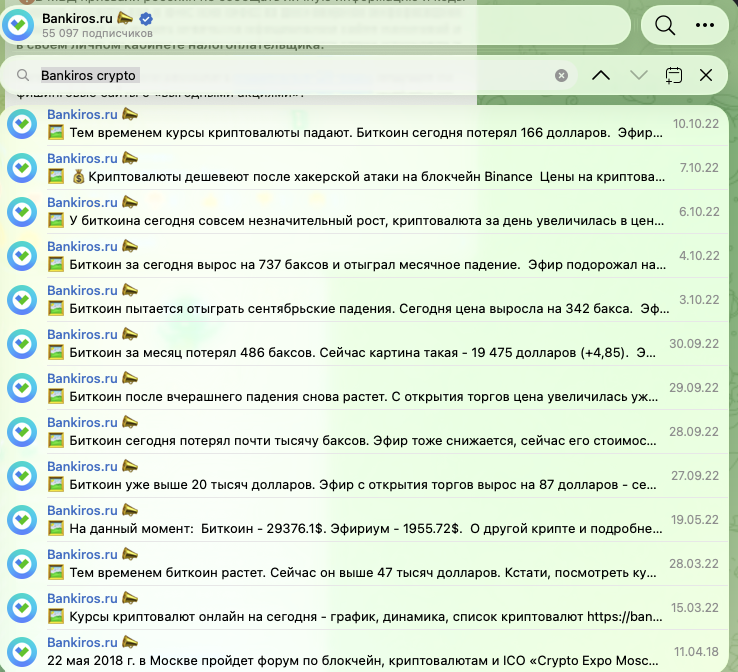
Task: Open result 'Тем временем биткоин растет'
Action: coord(364,564)
